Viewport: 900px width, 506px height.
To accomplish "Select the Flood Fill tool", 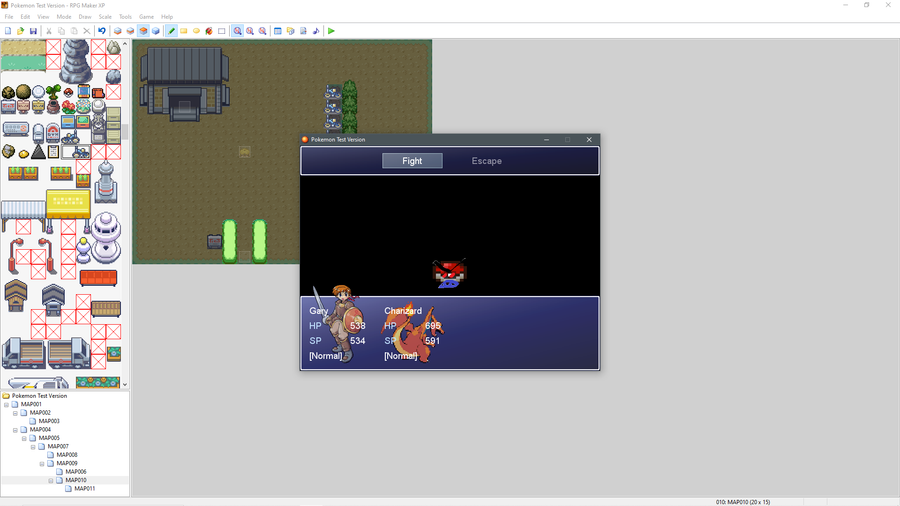I will (209, 31).
